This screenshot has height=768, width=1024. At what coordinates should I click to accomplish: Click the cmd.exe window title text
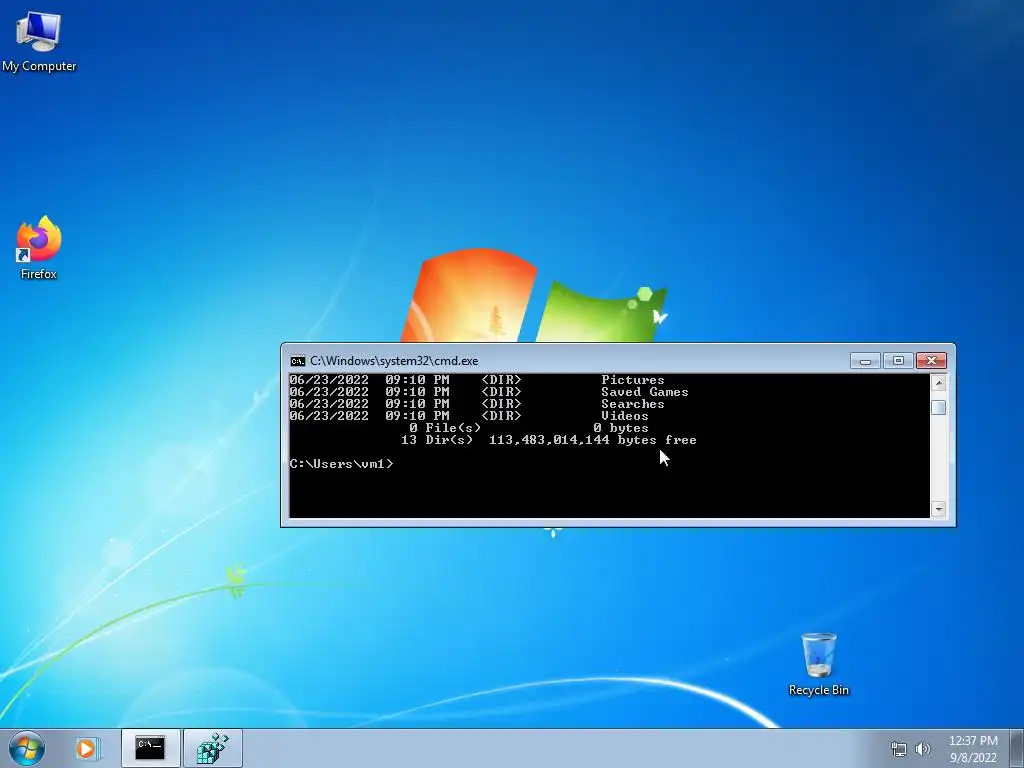(x=394, y=361)
